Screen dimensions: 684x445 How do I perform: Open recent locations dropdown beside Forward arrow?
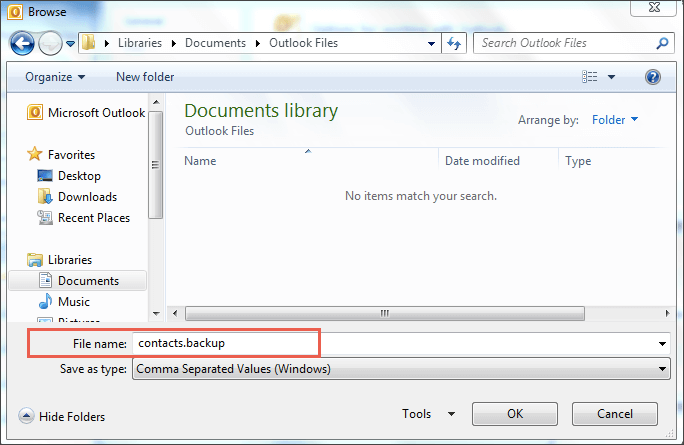70,44
